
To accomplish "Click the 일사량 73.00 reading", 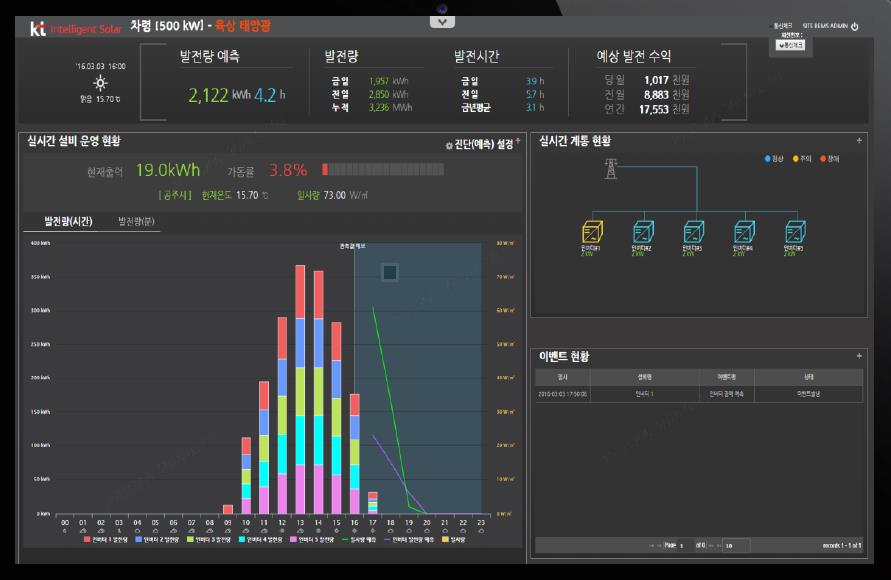I will 332,195.
